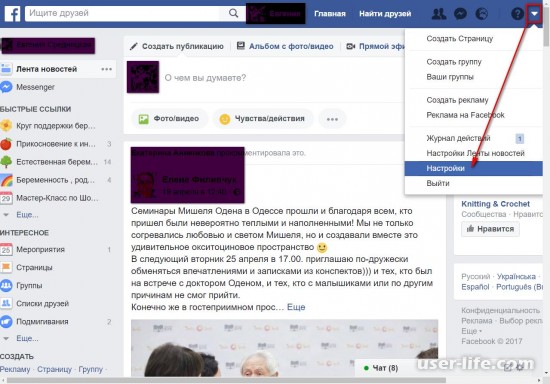
Task: Click the Нравится button for Knitting & Crochet
Action: (490, 229)
